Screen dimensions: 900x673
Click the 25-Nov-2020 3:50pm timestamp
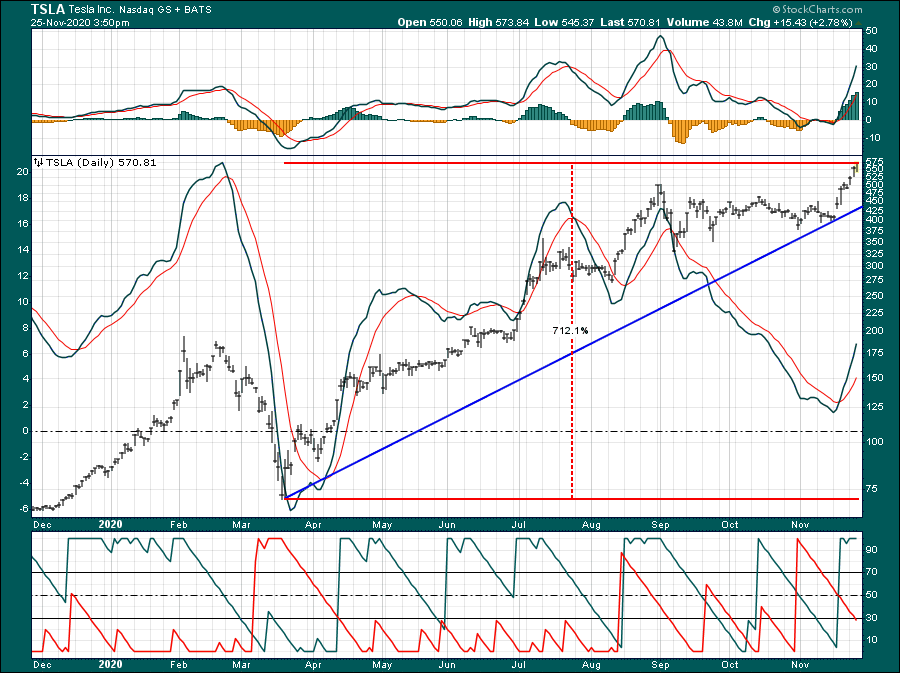69,21
